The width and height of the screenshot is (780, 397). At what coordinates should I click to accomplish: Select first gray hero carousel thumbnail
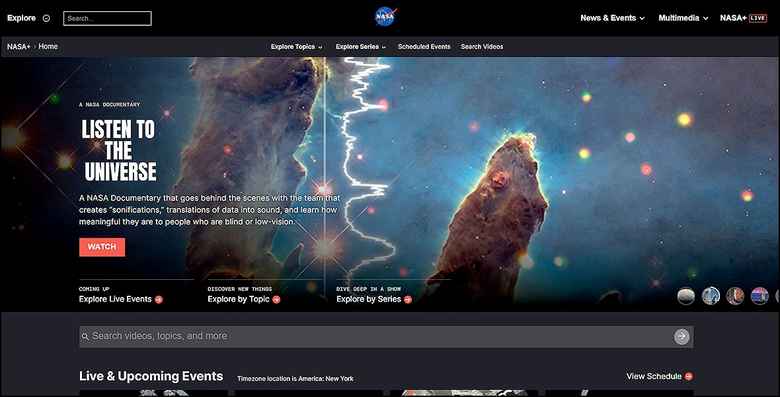tap(686, 296)
